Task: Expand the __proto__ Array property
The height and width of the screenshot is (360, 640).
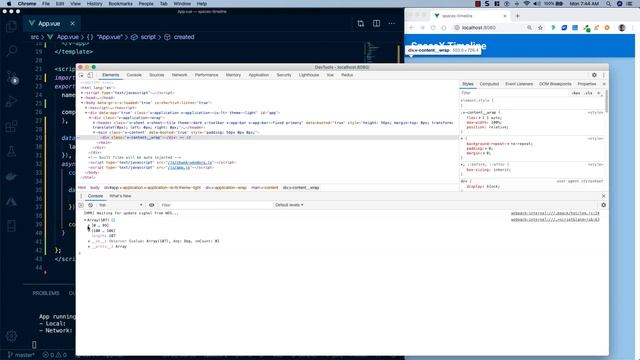Action: click(x=89, y=247)
